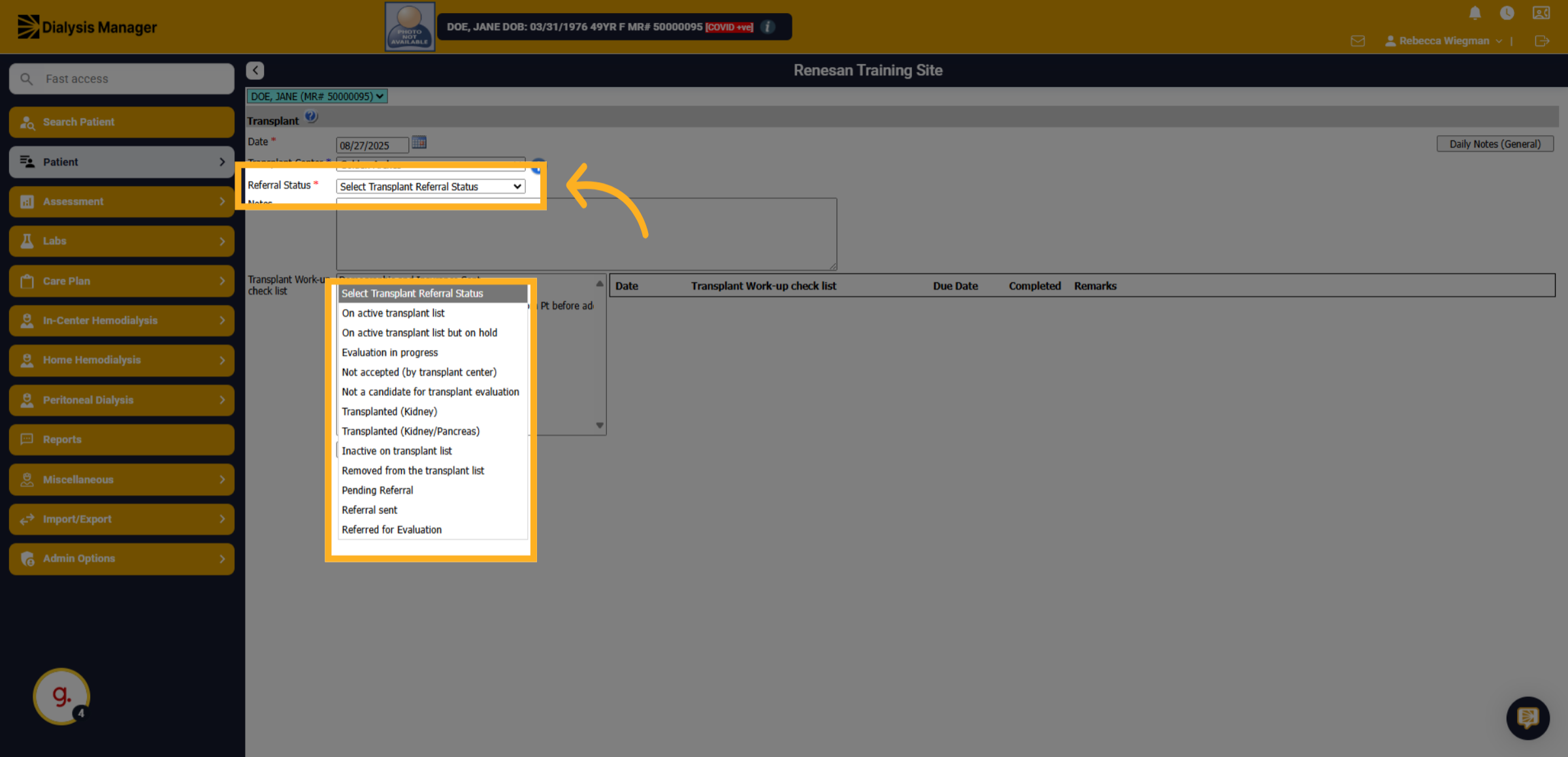This screenshot has height=757, width=1568.
Task: Expand the Labs sidebar menu
Action: pyautogui.click(x=122, y=241)
